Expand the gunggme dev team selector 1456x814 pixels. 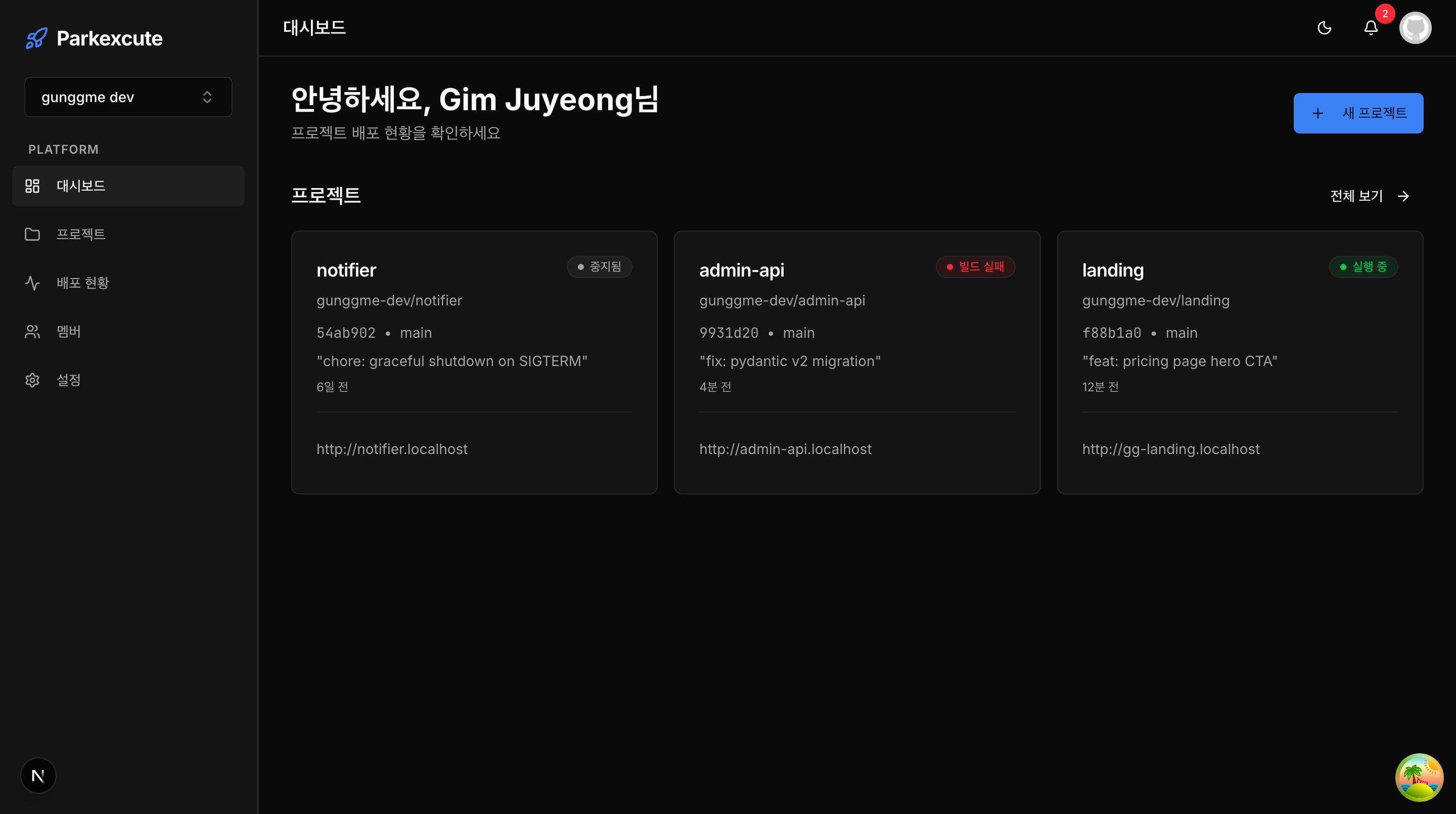128,97
